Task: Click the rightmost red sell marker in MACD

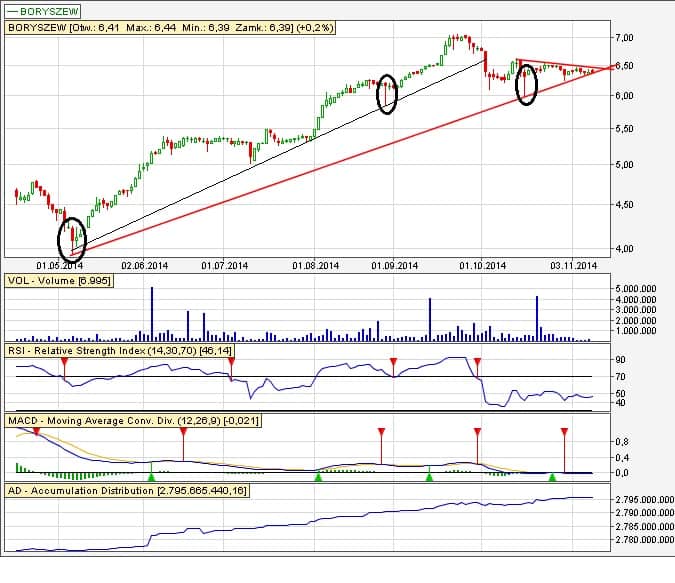Action: point(564,432)
